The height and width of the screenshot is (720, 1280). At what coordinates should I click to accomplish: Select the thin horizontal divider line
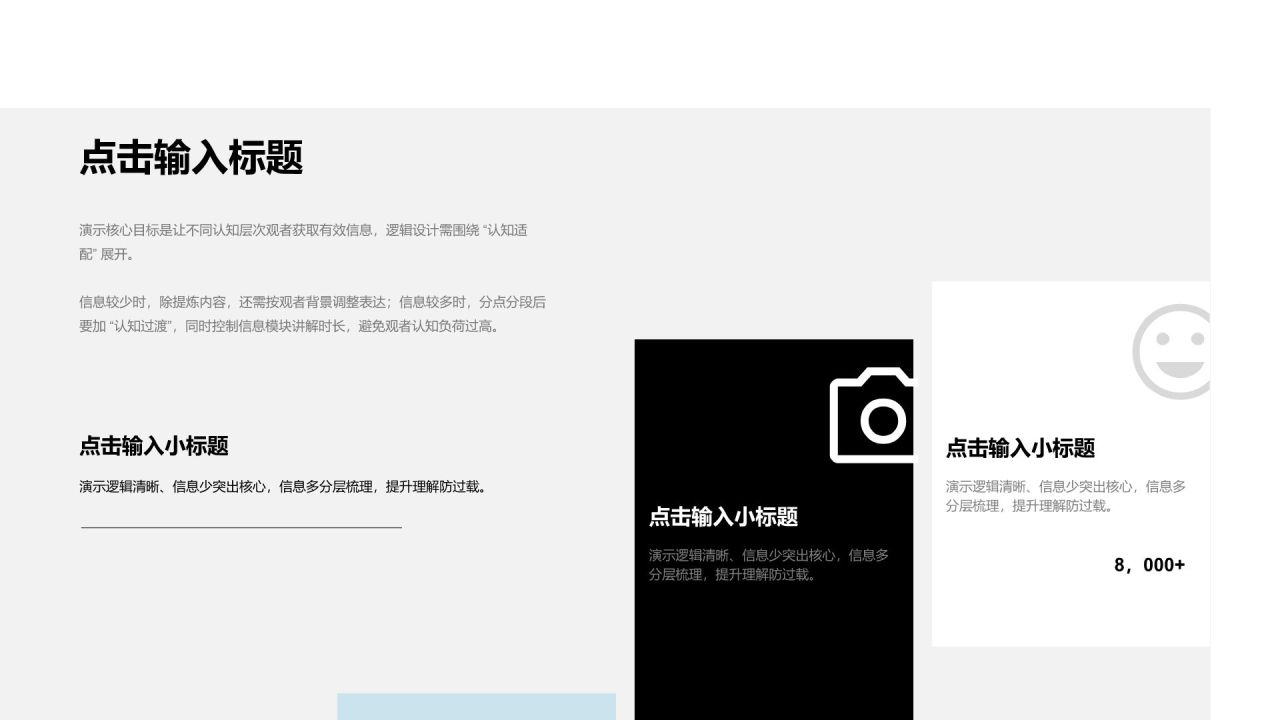pos(241,527)
